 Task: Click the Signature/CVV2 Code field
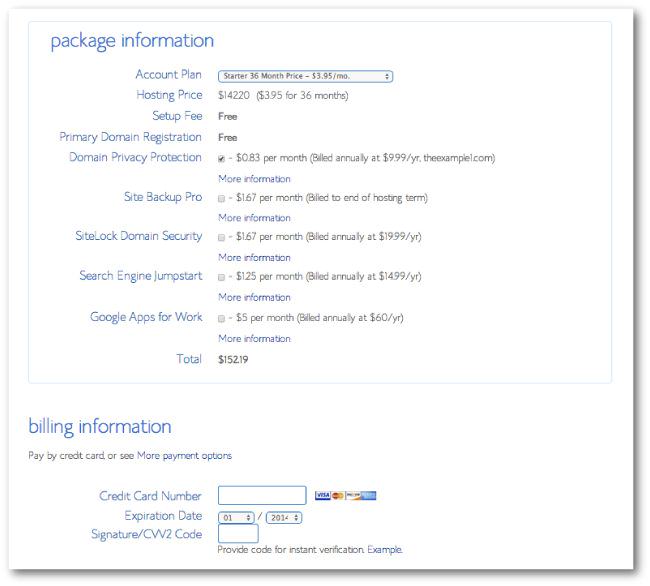238,533
